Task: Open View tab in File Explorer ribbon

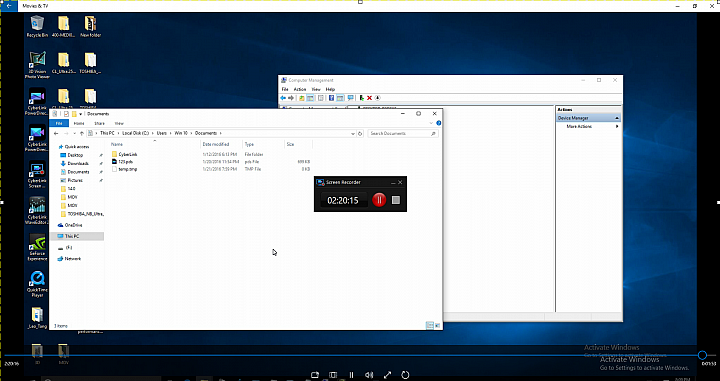Action: coord(119,123)
